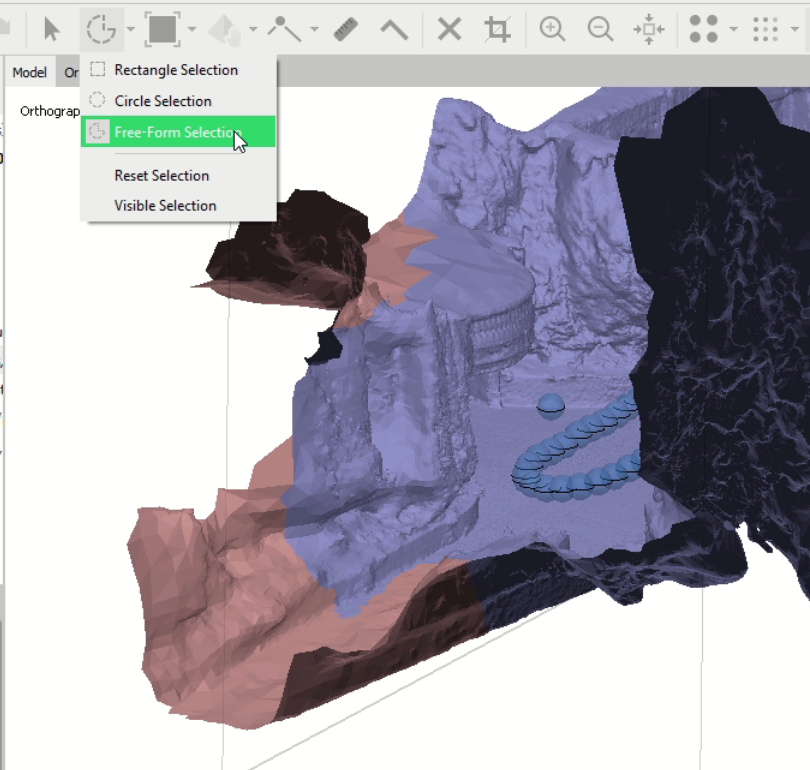Image resolution: width=810 pixels, height=770 pixels.
Task: Click the Zoom In magnifier
Action: click(552, 29)
